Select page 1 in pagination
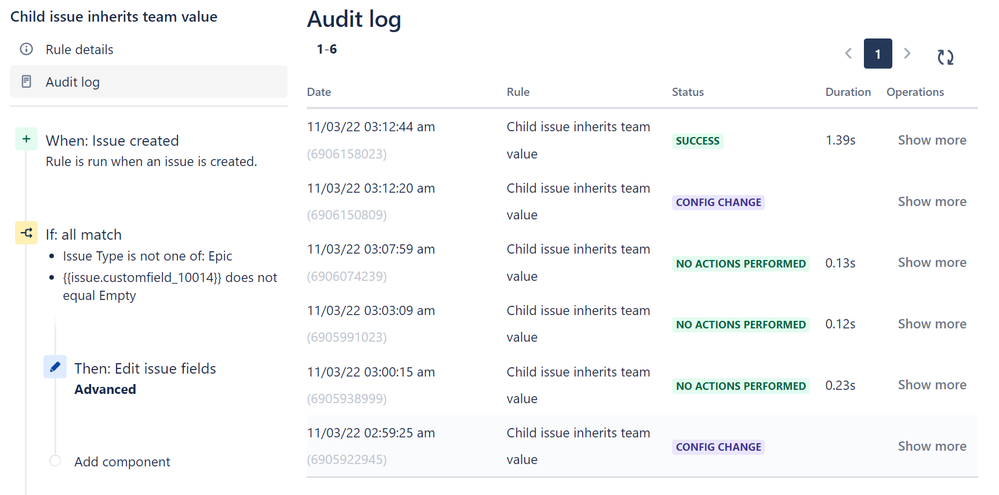Image resolution: width=999 pixels, height=495 pixels. pos(877,54)
